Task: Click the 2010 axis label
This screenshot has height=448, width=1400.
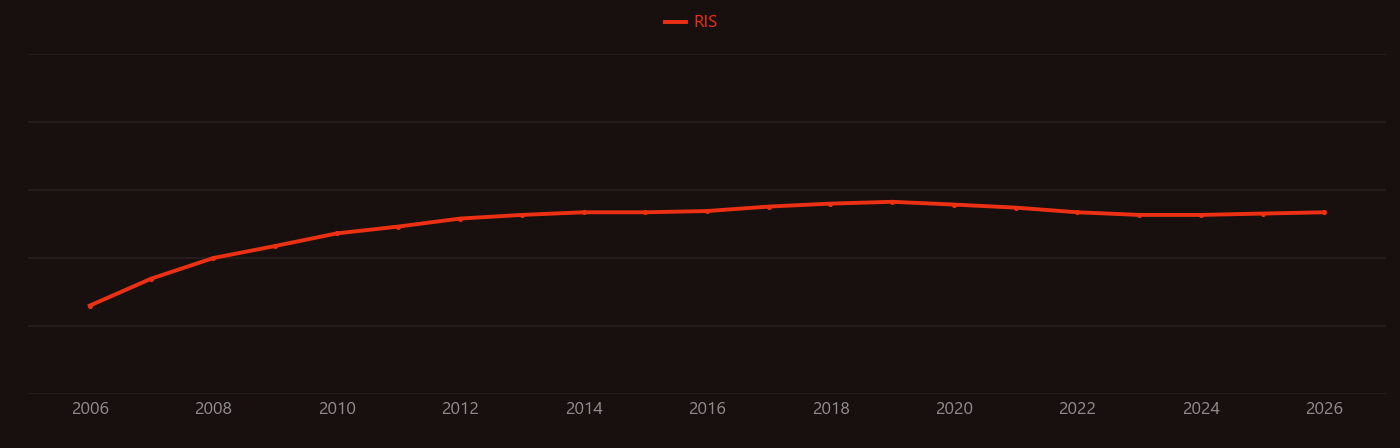Action: tap(337, 409)
